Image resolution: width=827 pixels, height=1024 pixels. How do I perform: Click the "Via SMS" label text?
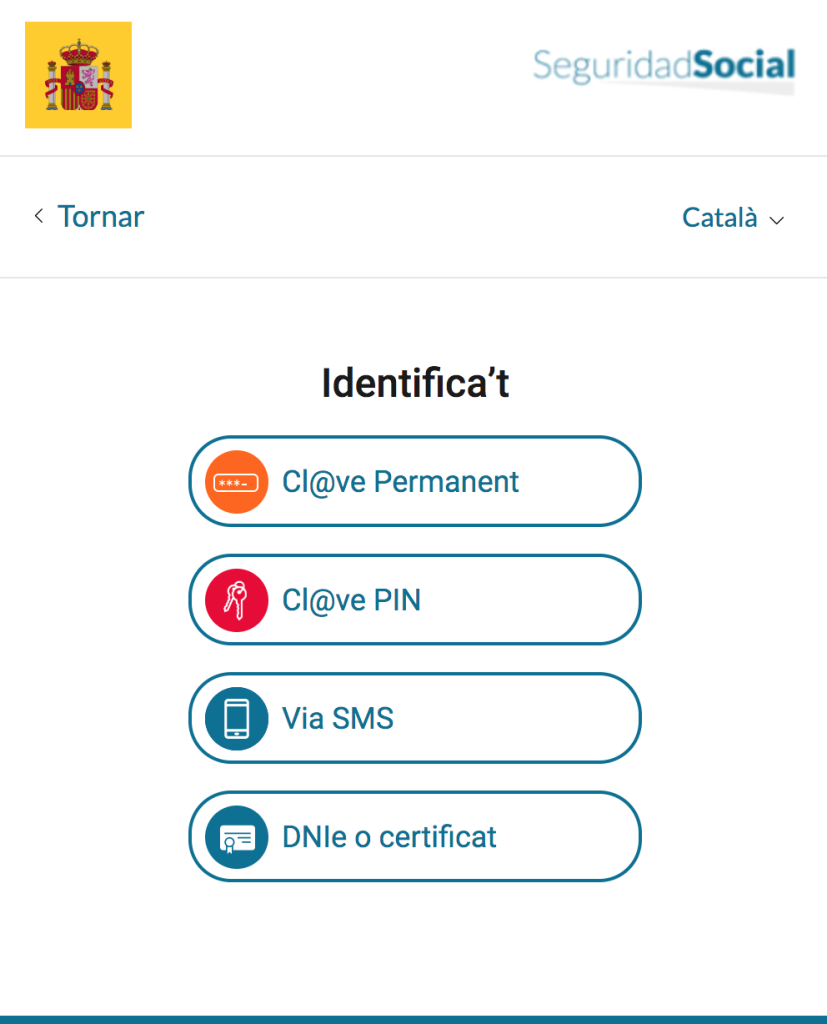[338, 718]
